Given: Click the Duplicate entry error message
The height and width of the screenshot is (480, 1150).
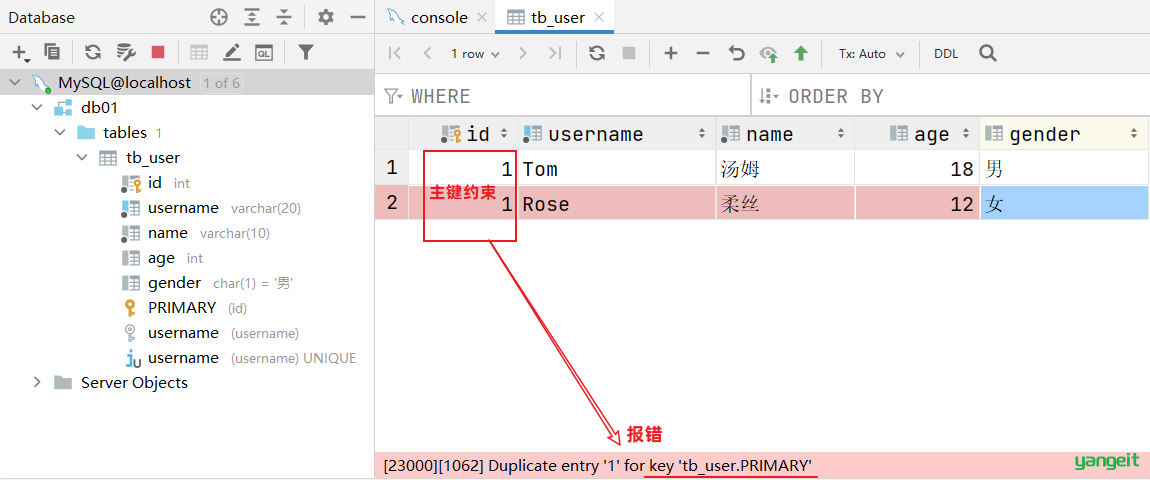Looking at the screenshot, I should point(597,465).
